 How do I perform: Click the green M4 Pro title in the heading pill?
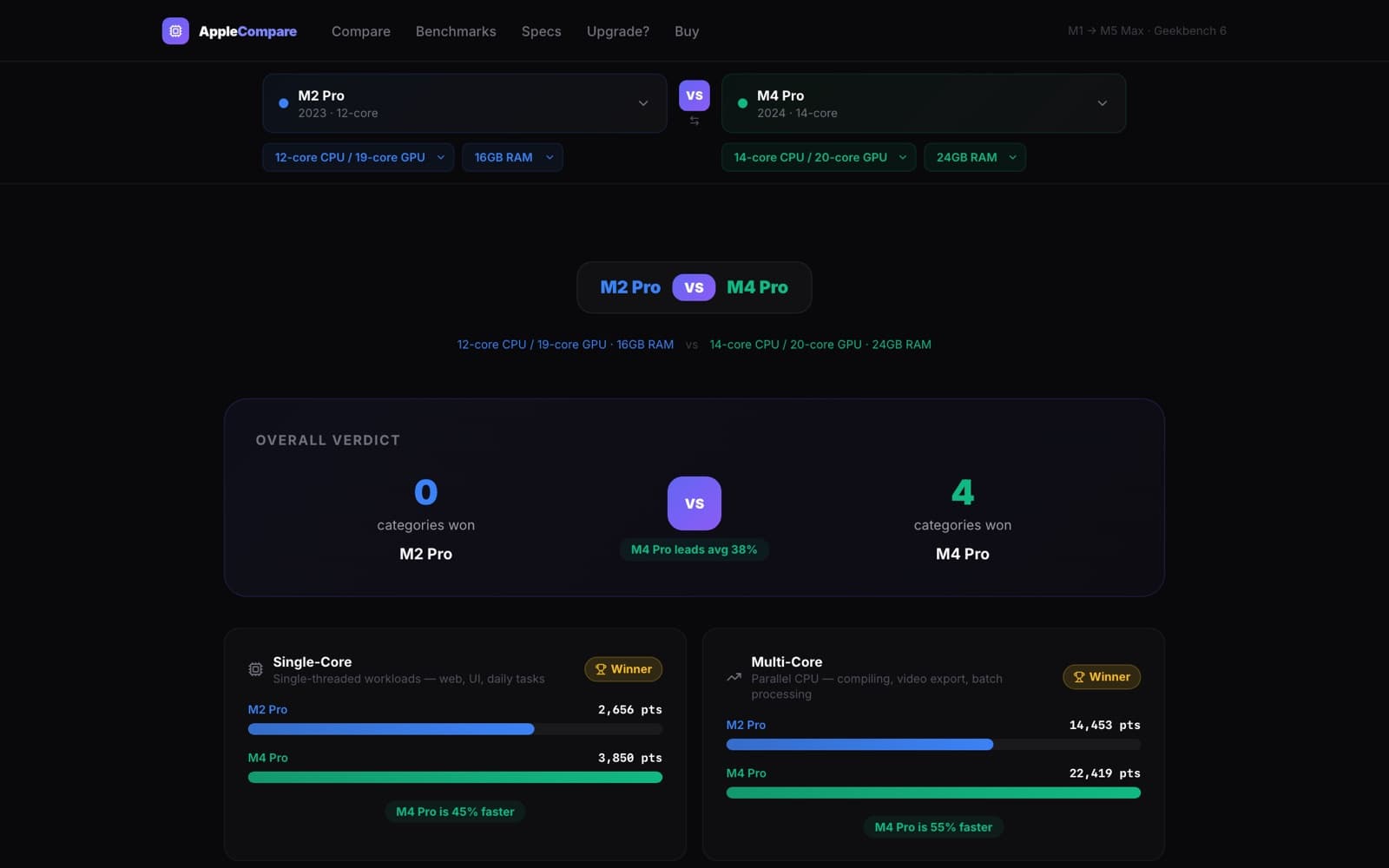coord(757,287)
